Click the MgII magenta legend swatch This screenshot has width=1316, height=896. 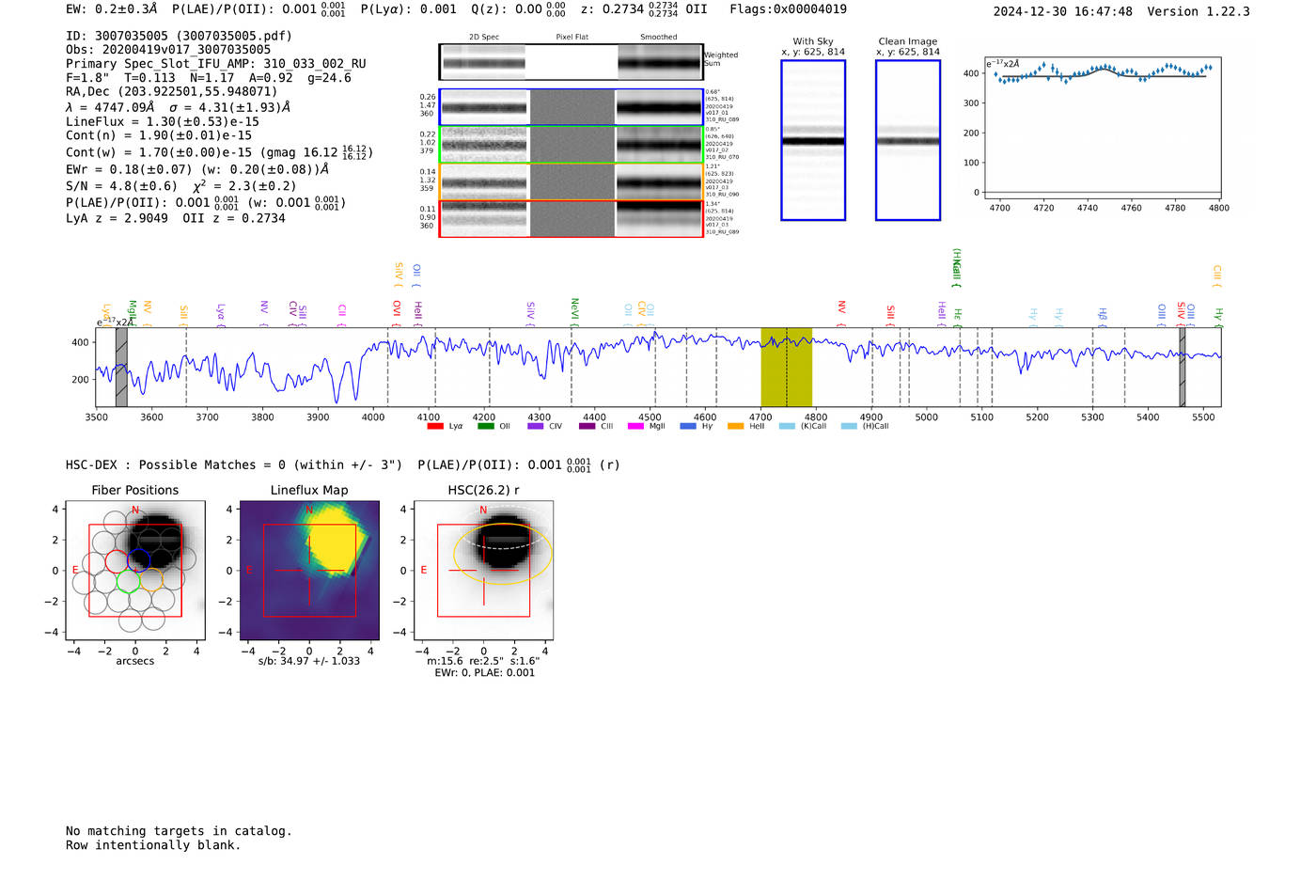pos(635,426)
